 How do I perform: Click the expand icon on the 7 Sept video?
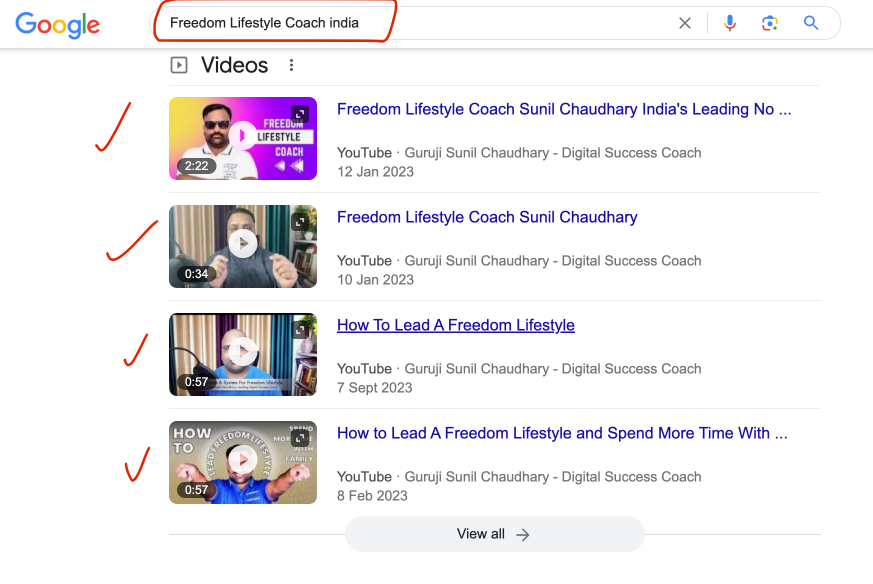(301, 329)
